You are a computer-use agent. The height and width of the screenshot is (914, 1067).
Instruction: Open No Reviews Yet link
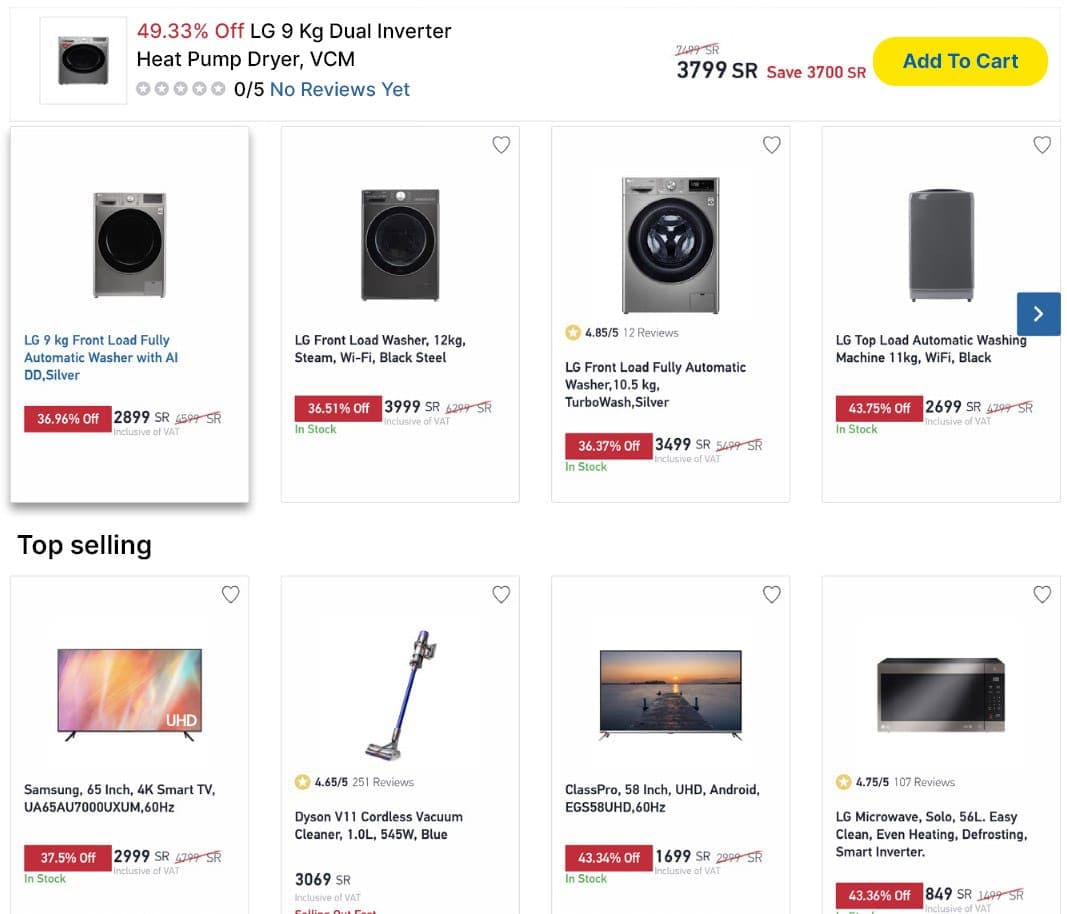coord(339,89)
